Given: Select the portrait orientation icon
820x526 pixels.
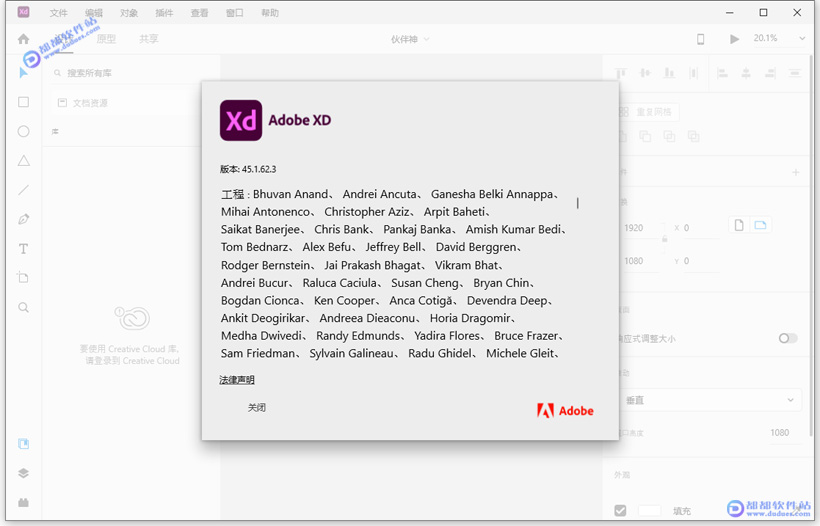Looking at the screenshot, I should click(x=739, y=225).
